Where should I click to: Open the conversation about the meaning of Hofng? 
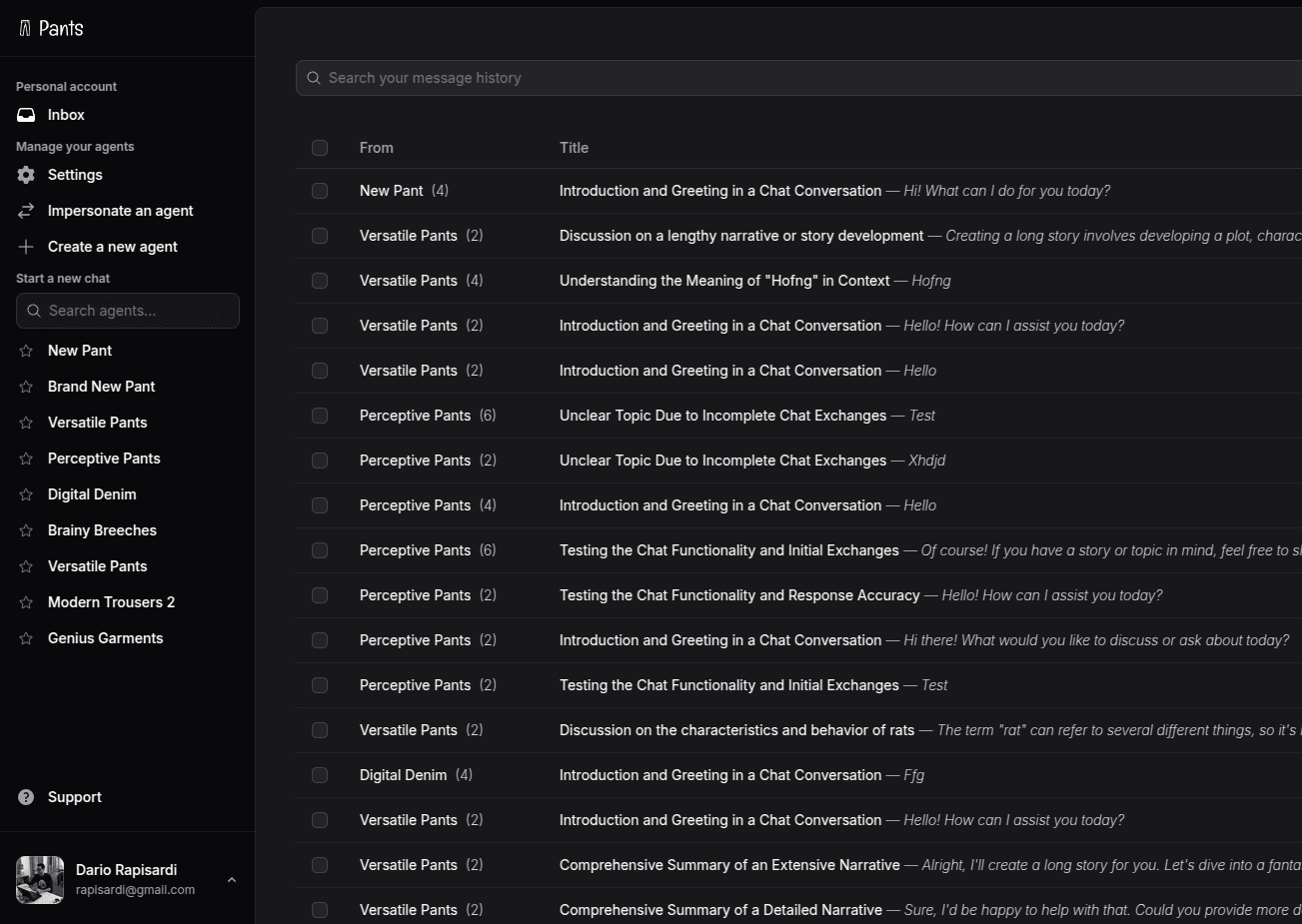pos(723,281)
